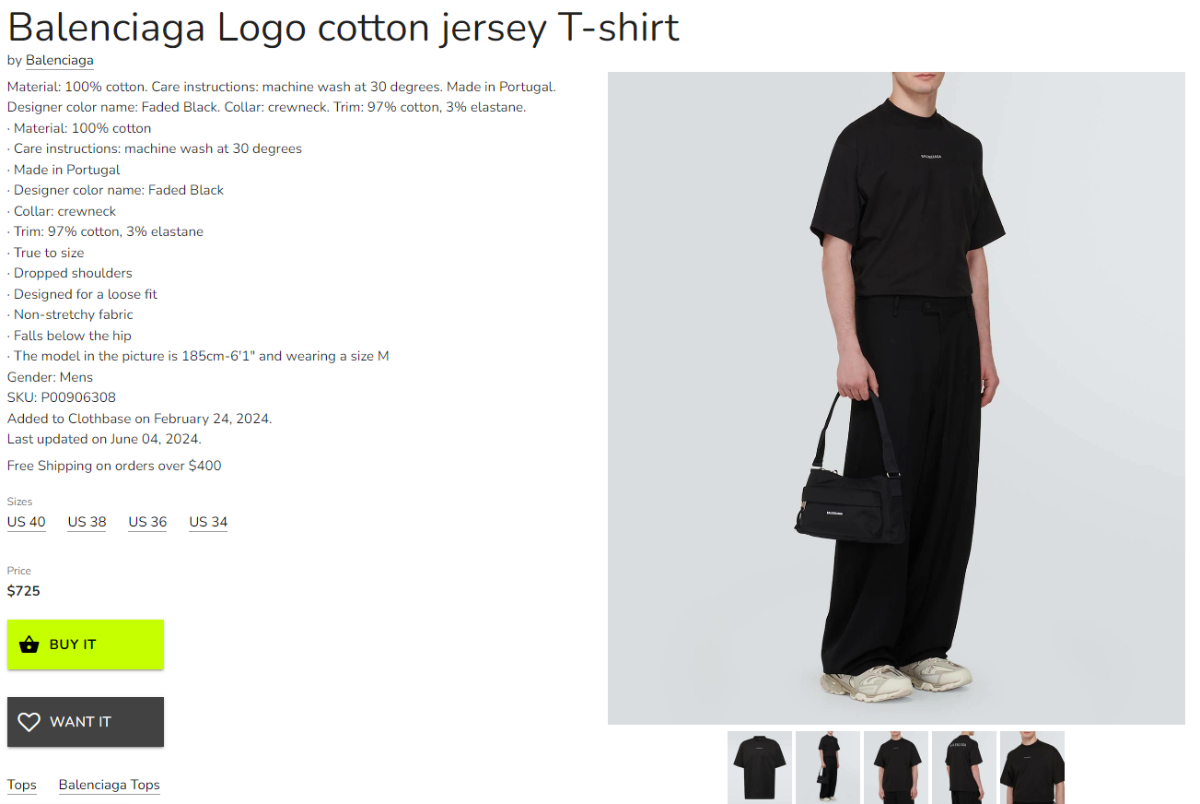Click the BUY IT button
The image size is (1200, 804).
pos(85,645)
